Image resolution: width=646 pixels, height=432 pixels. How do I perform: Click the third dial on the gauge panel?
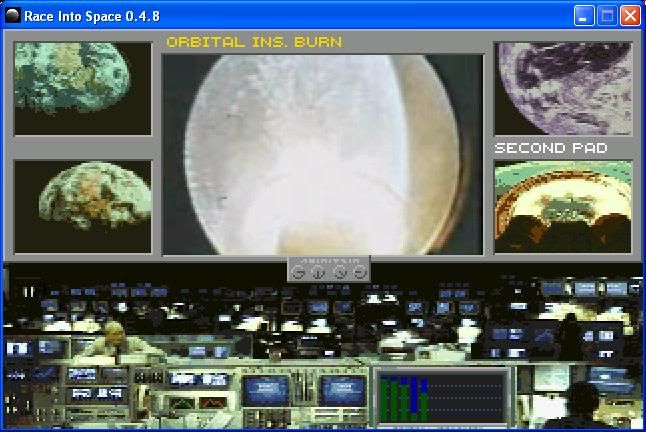tap(340, 273)
